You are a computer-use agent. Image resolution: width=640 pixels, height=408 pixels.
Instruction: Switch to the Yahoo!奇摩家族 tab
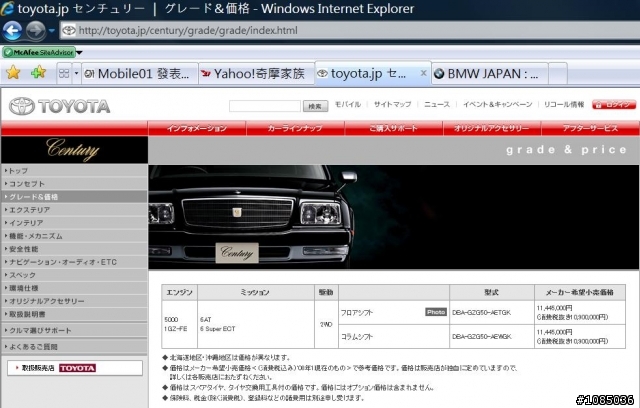pyautogui.click(x=257, y=74)
